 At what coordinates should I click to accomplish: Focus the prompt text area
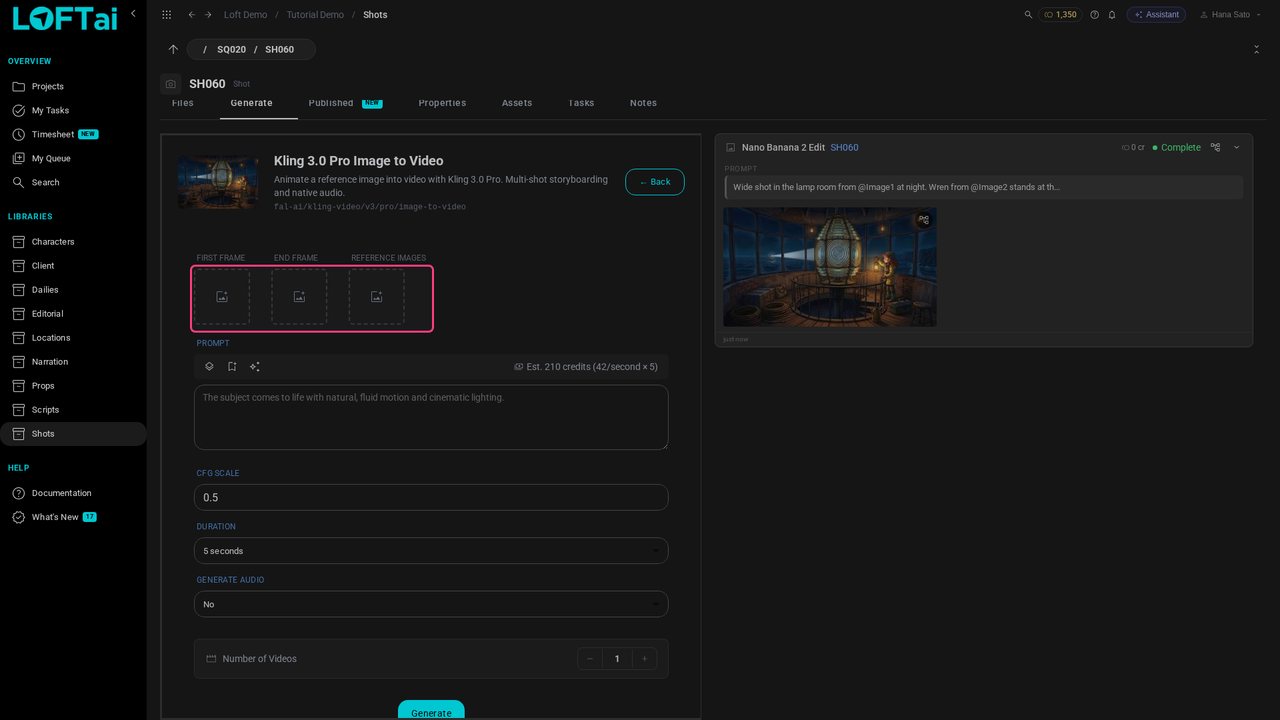(431, 417)
